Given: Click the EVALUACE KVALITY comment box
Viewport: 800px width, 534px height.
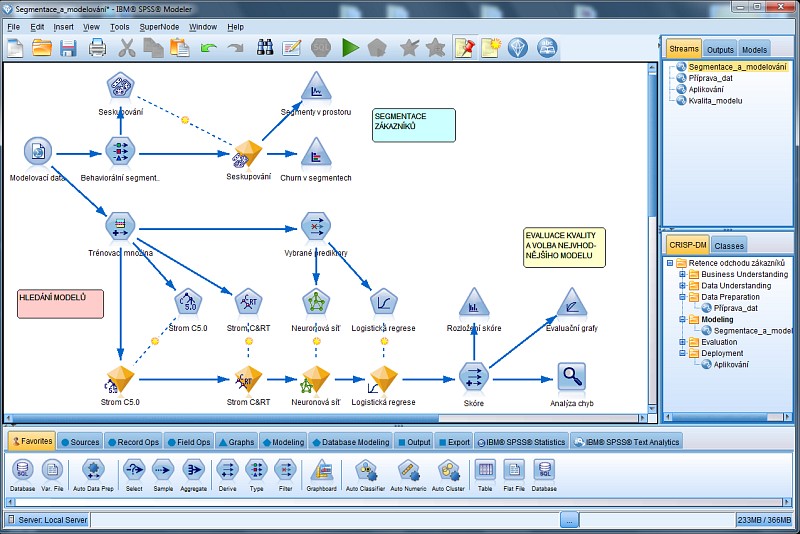Looking at the screenshot, I should (564, 247).
